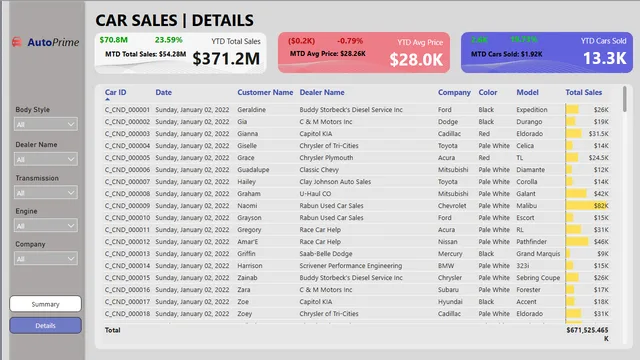Screen dimensions: 640x360
Task: Click customer name Geraldine
Action: pyautogui.click(x=251, y=110)
